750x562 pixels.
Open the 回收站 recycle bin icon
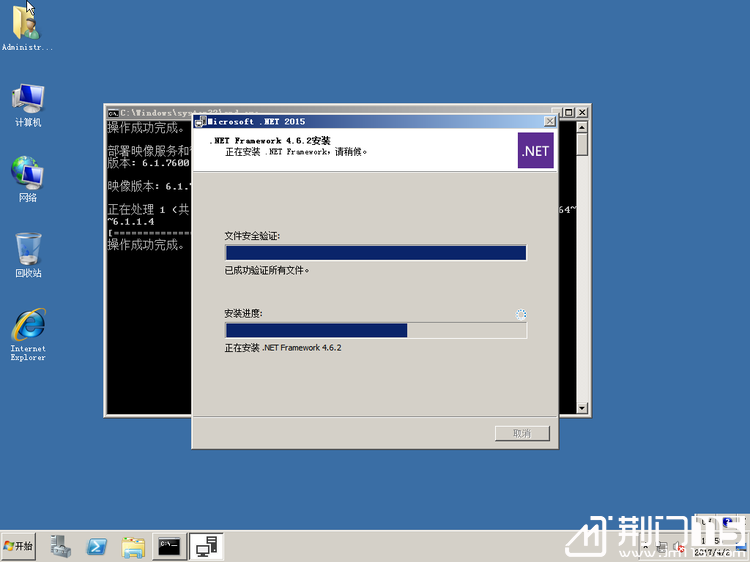click(x=28, y=255)
